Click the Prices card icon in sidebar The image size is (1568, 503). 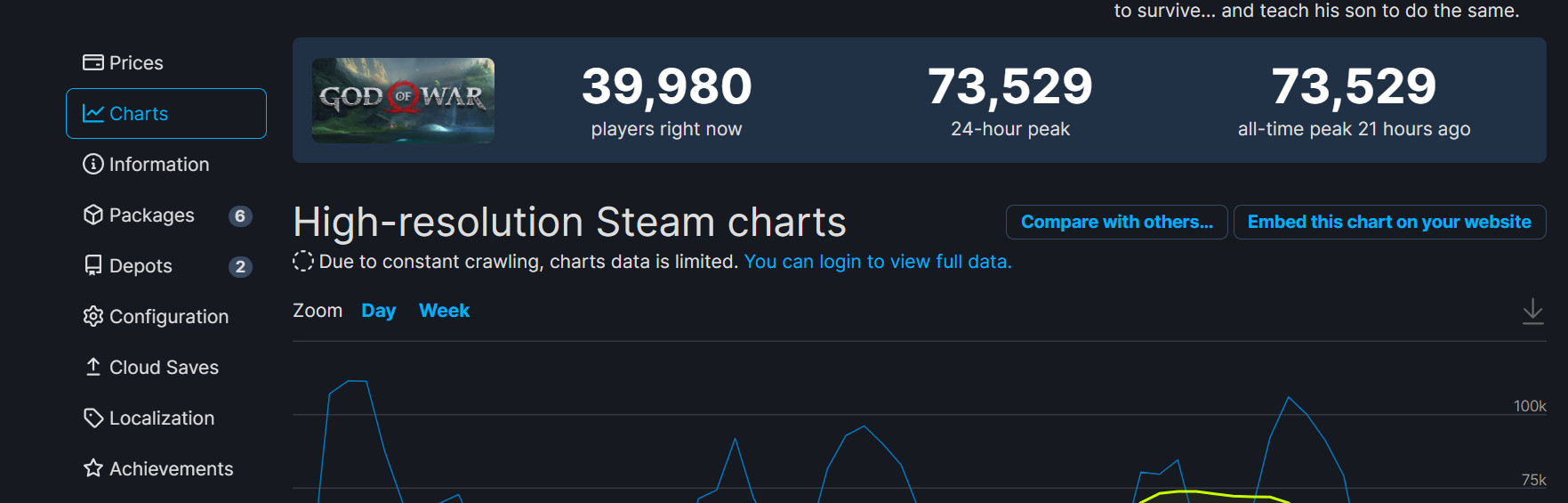coord(92,62)
